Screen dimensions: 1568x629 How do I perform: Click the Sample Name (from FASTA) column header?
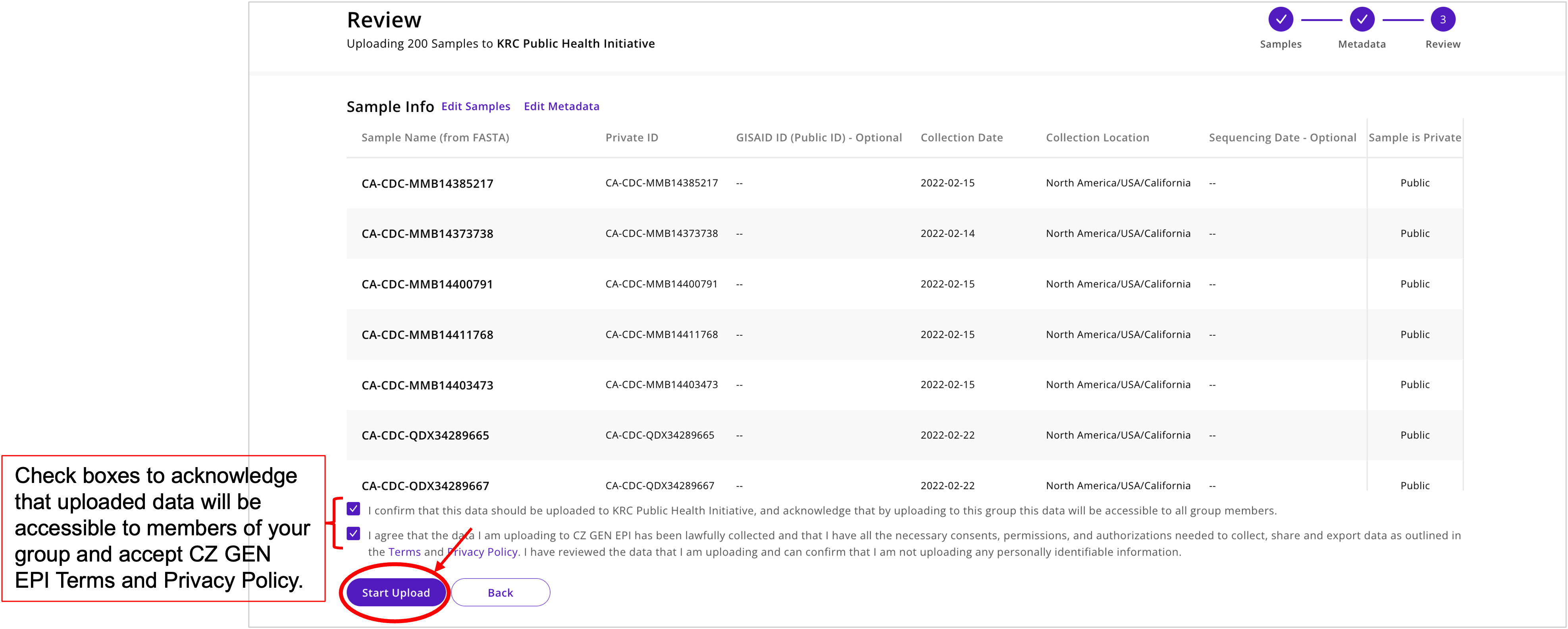coord(435,137)
